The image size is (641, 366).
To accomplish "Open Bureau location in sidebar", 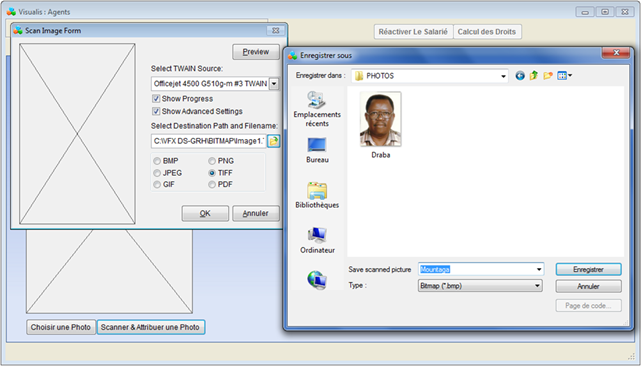I will click(317, 150).
